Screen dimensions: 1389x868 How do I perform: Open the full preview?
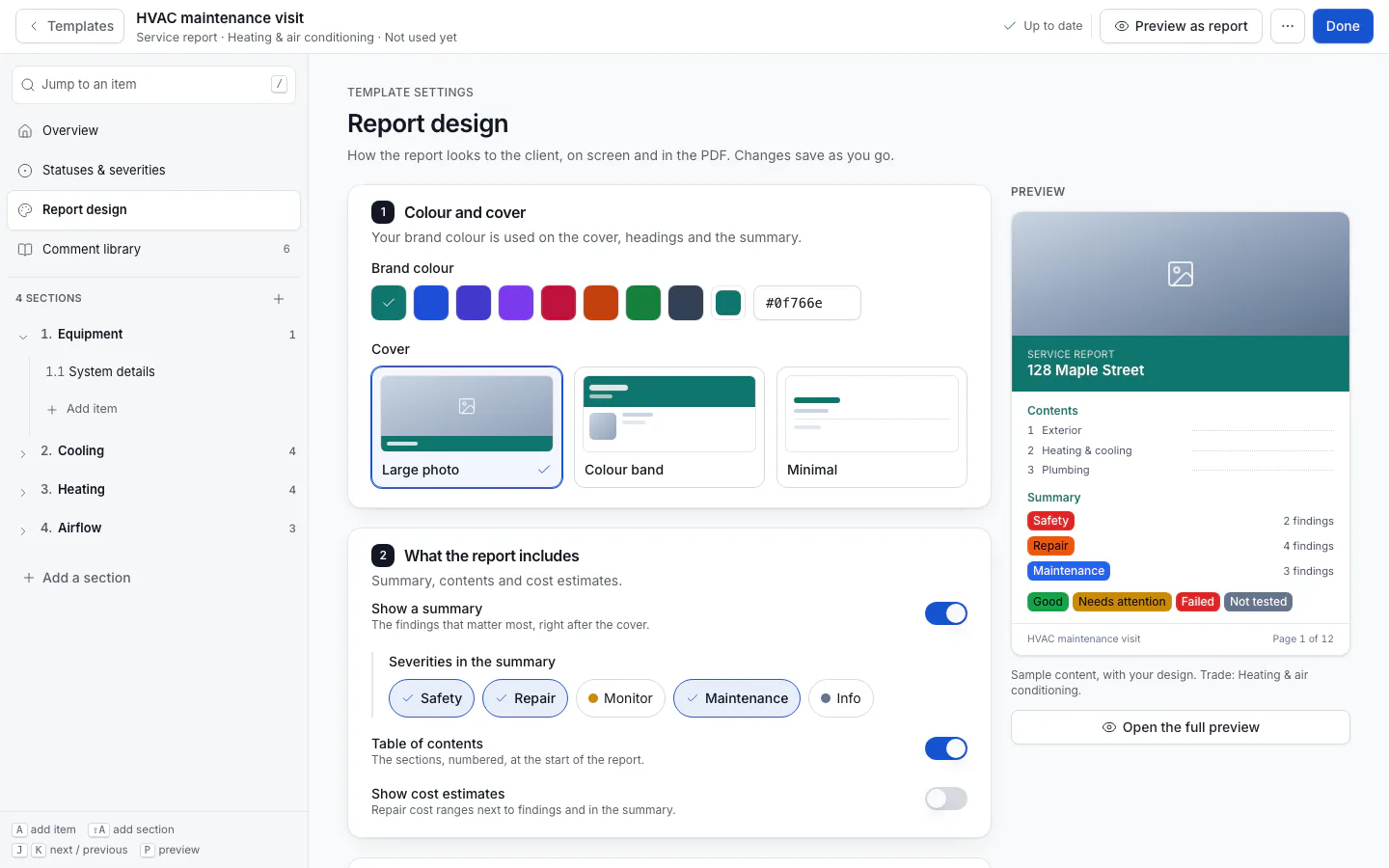1181,727
